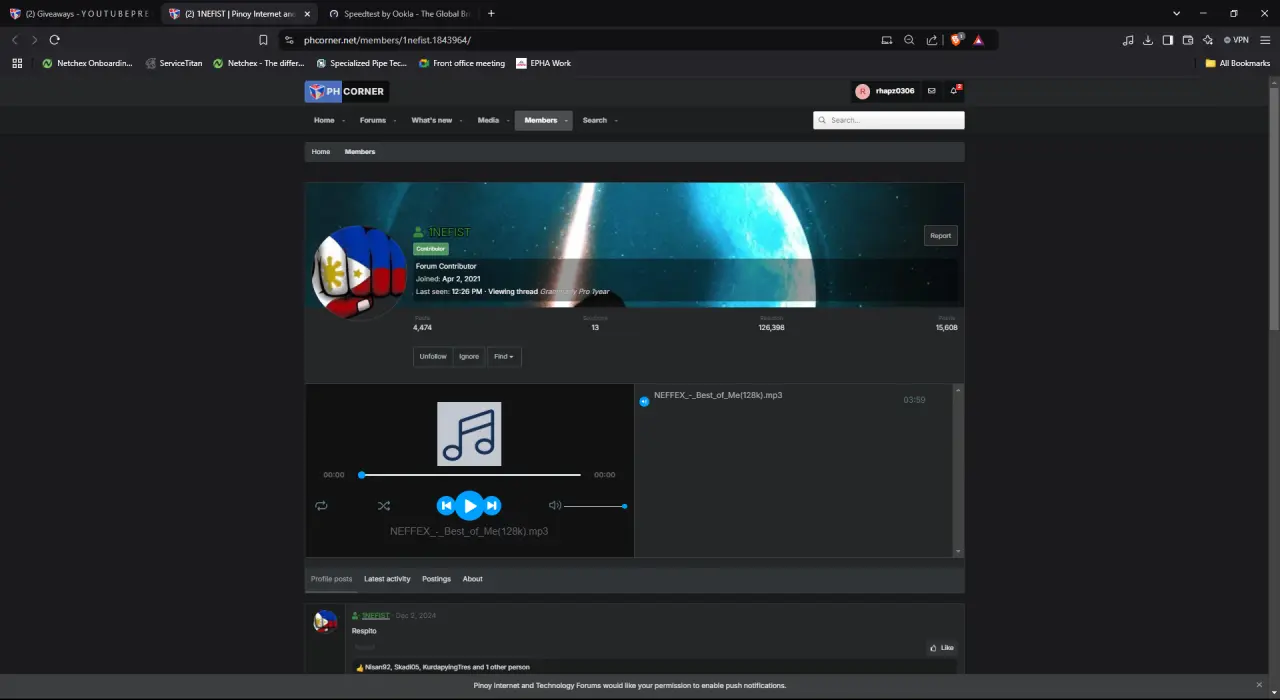
Task: Open the alerts bell icon
Action: coord(954,91)
